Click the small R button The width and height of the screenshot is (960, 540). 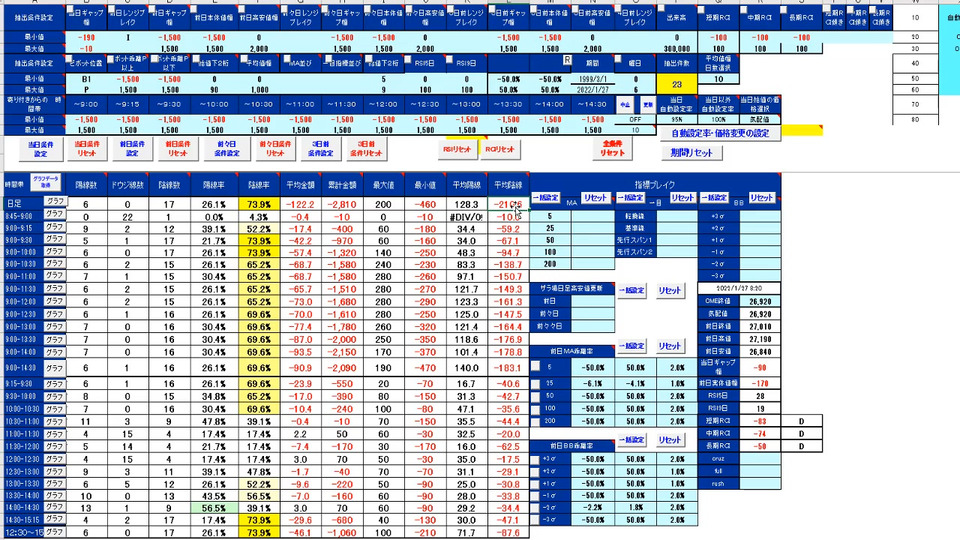[567, 60]
